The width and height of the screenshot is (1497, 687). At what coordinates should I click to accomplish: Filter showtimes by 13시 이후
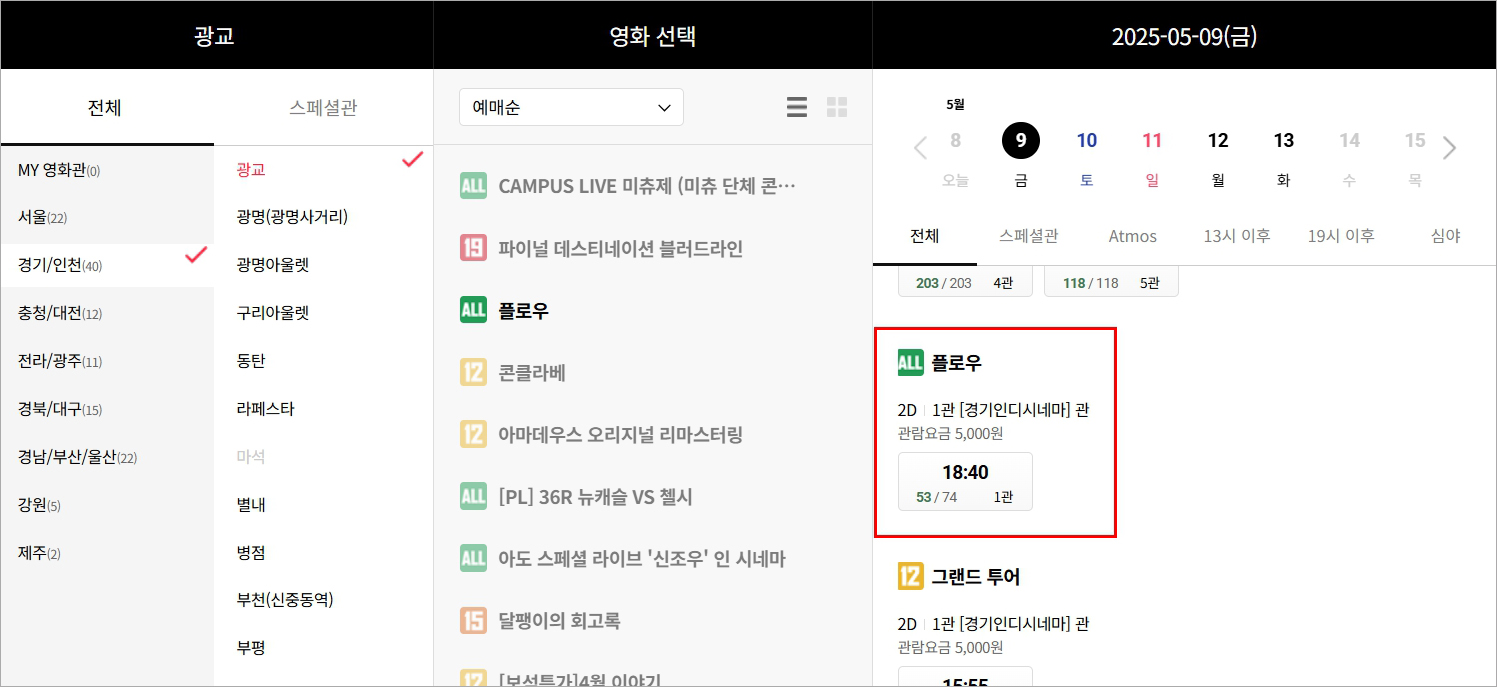click(1237, 237)
